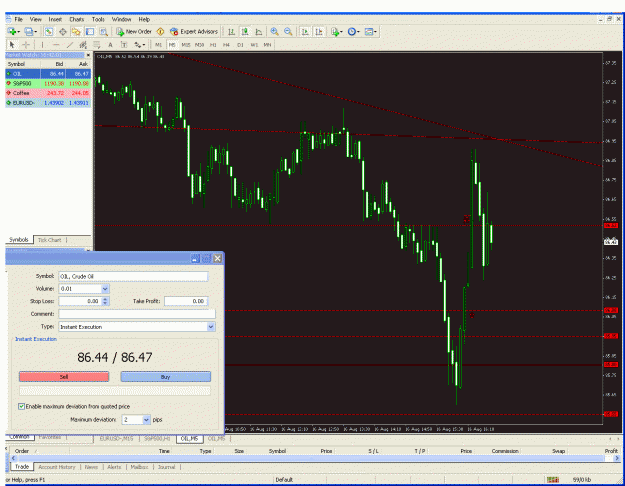Click the terminal scrollbar right arrow
625x486 pixels.
click(x=617, y=458)
